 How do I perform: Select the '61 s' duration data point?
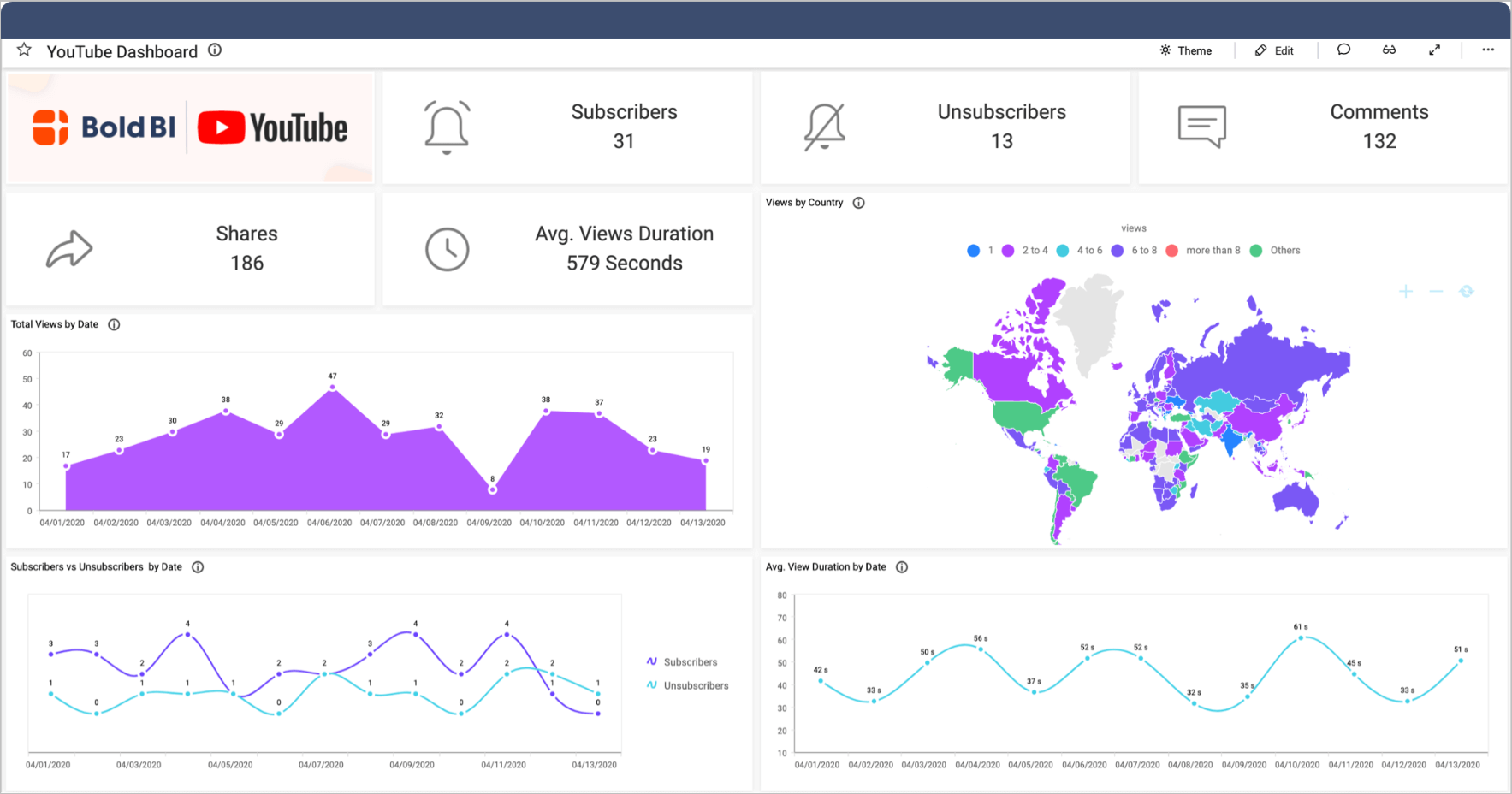(1301, 637)
